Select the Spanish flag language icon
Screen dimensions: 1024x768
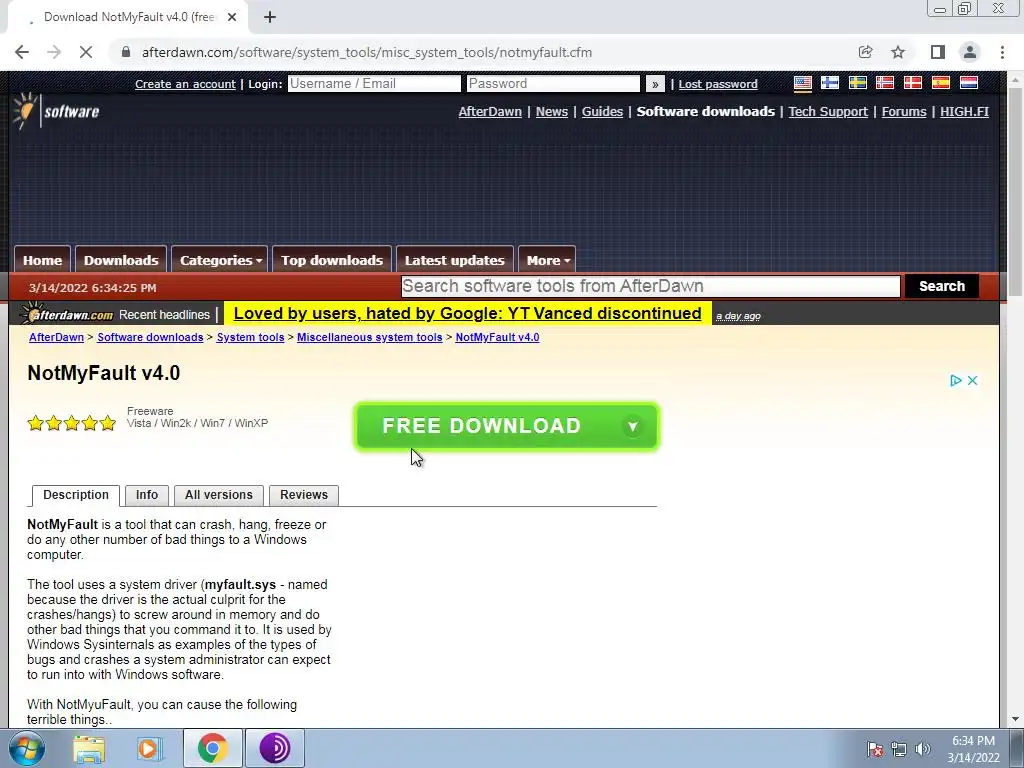(940, 83)
